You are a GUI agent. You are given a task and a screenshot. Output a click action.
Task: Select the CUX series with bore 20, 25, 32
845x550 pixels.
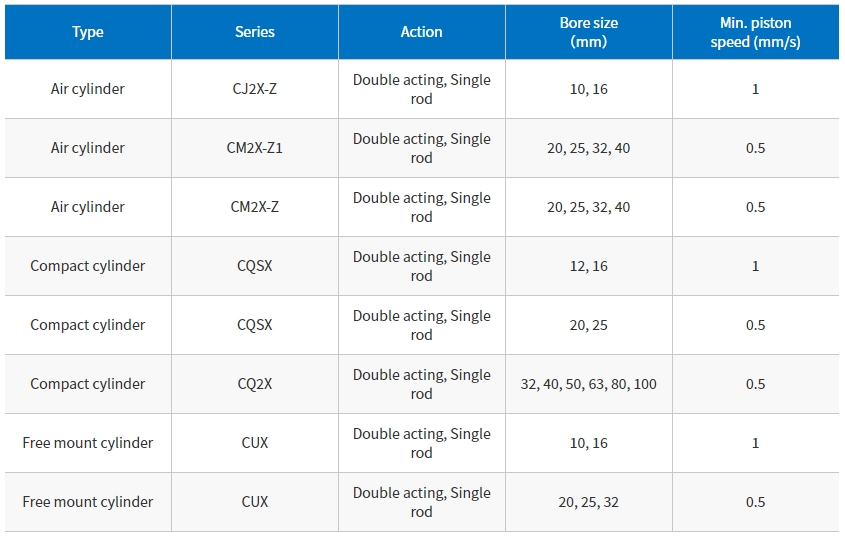(x=255, y=502)
